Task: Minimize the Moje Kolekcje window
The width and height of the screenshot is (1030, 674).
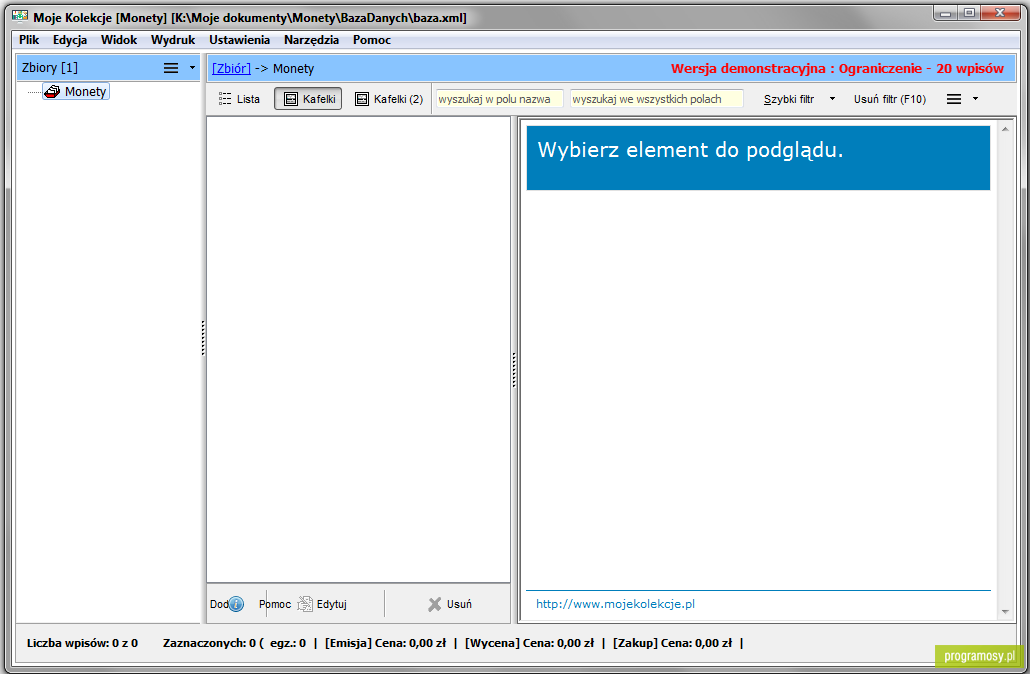Action: [x=945, y=12]
